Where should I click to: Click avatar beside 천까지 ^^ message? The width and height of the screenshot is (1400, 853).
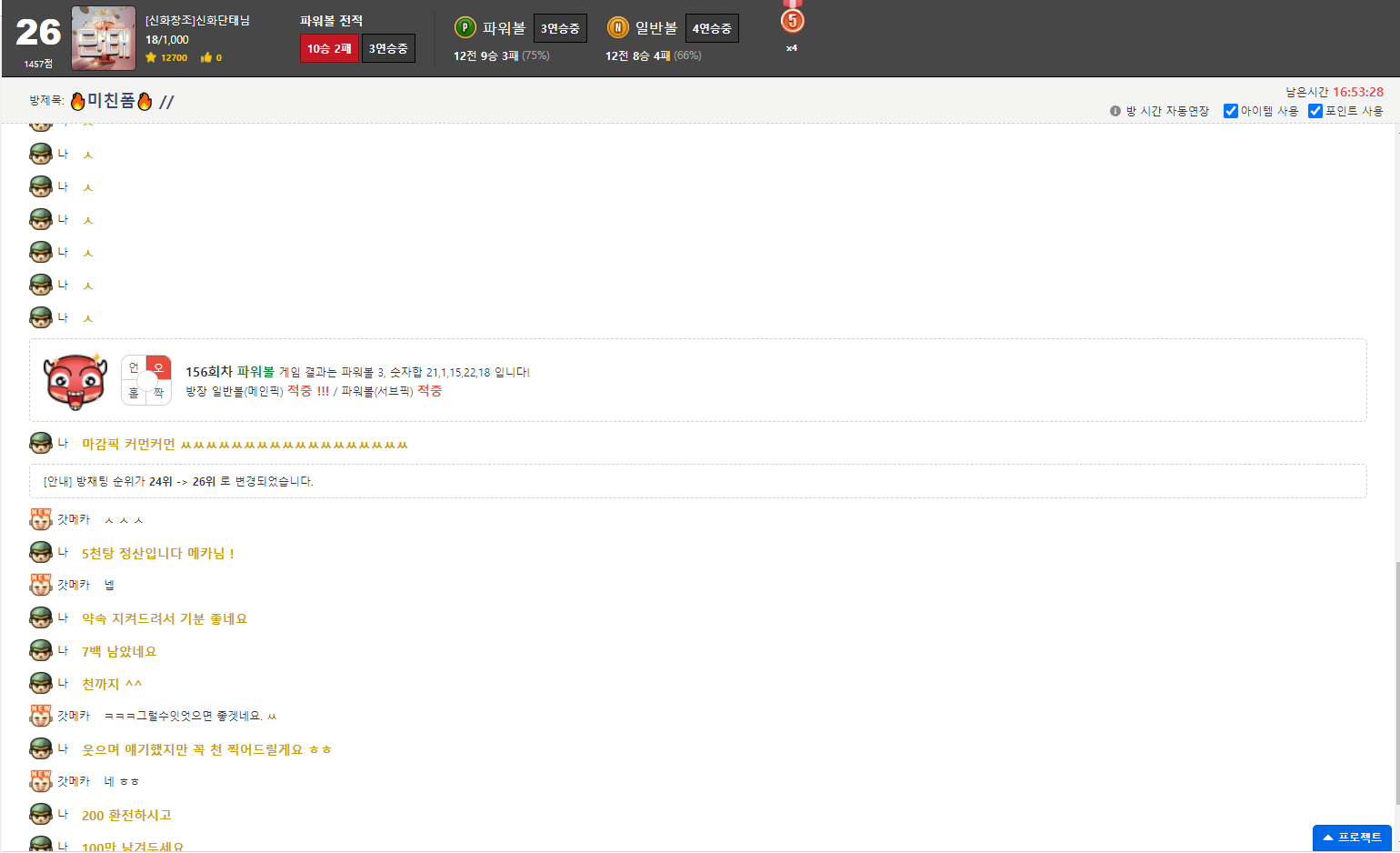click(41, 683)
